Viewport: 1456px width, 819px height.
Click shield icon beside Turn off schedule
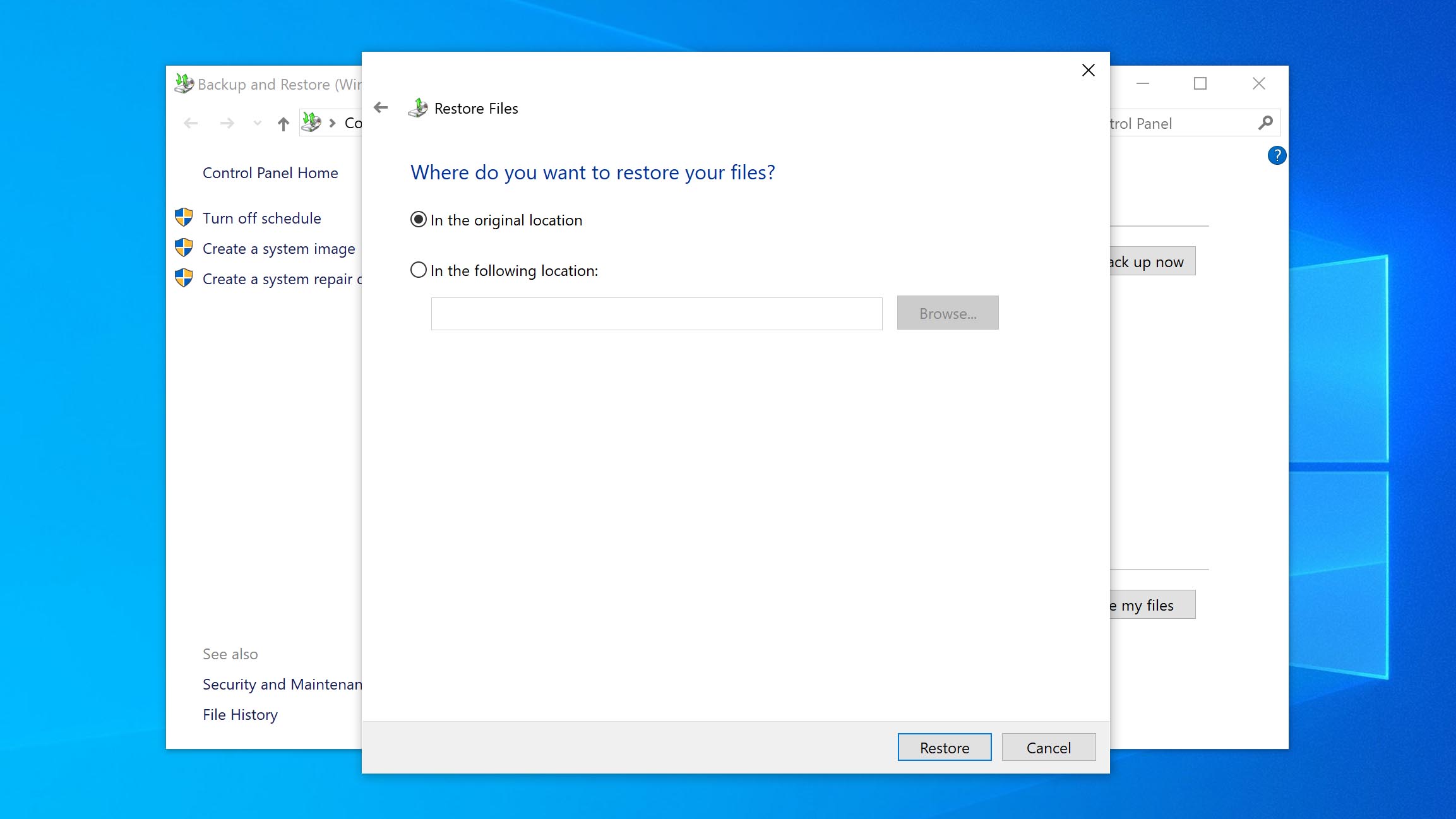(x=184, y=218)
